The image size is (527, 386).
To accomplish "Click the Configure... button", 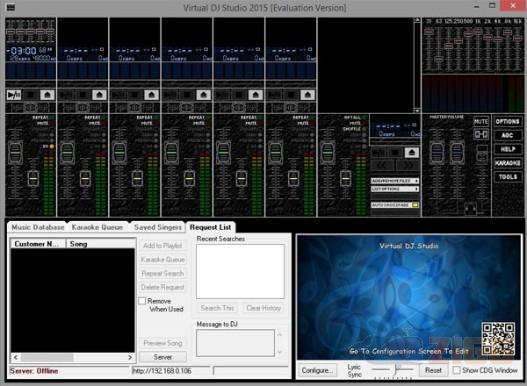I will [x=317, y=370].
